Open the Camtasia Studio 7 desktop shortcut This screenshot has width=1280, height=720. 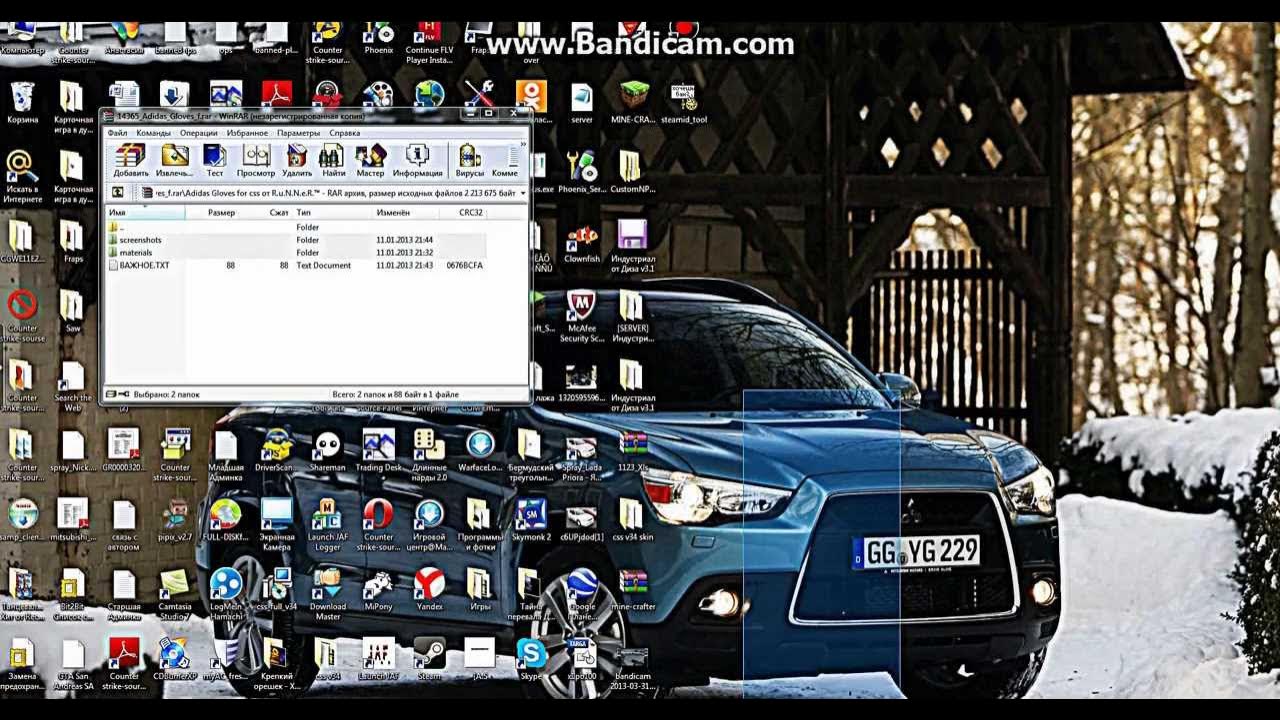coord(174,594)
